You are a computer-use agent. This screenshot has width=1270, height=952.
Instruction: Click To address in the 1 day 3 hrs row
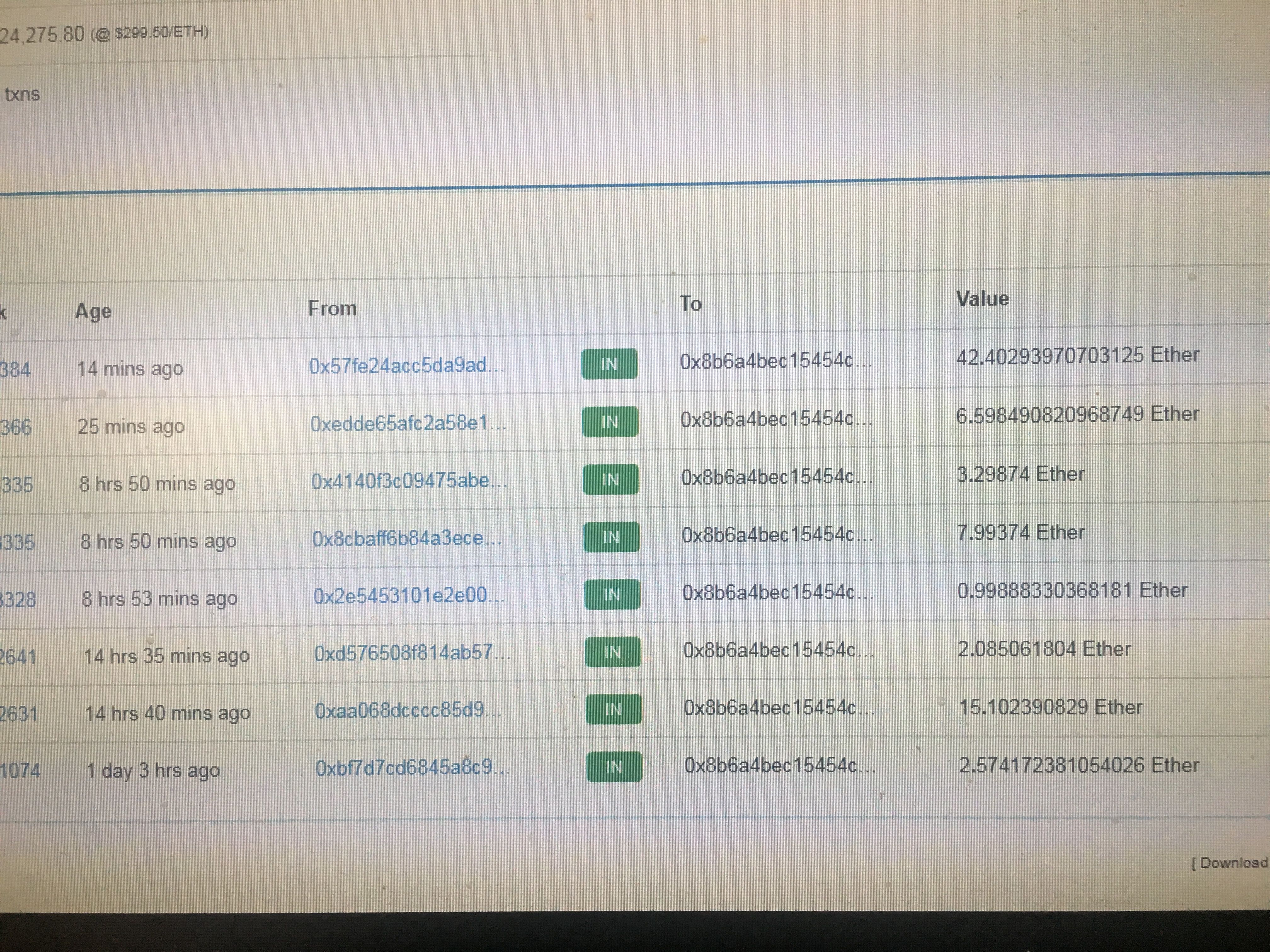(x=780, y=766)
